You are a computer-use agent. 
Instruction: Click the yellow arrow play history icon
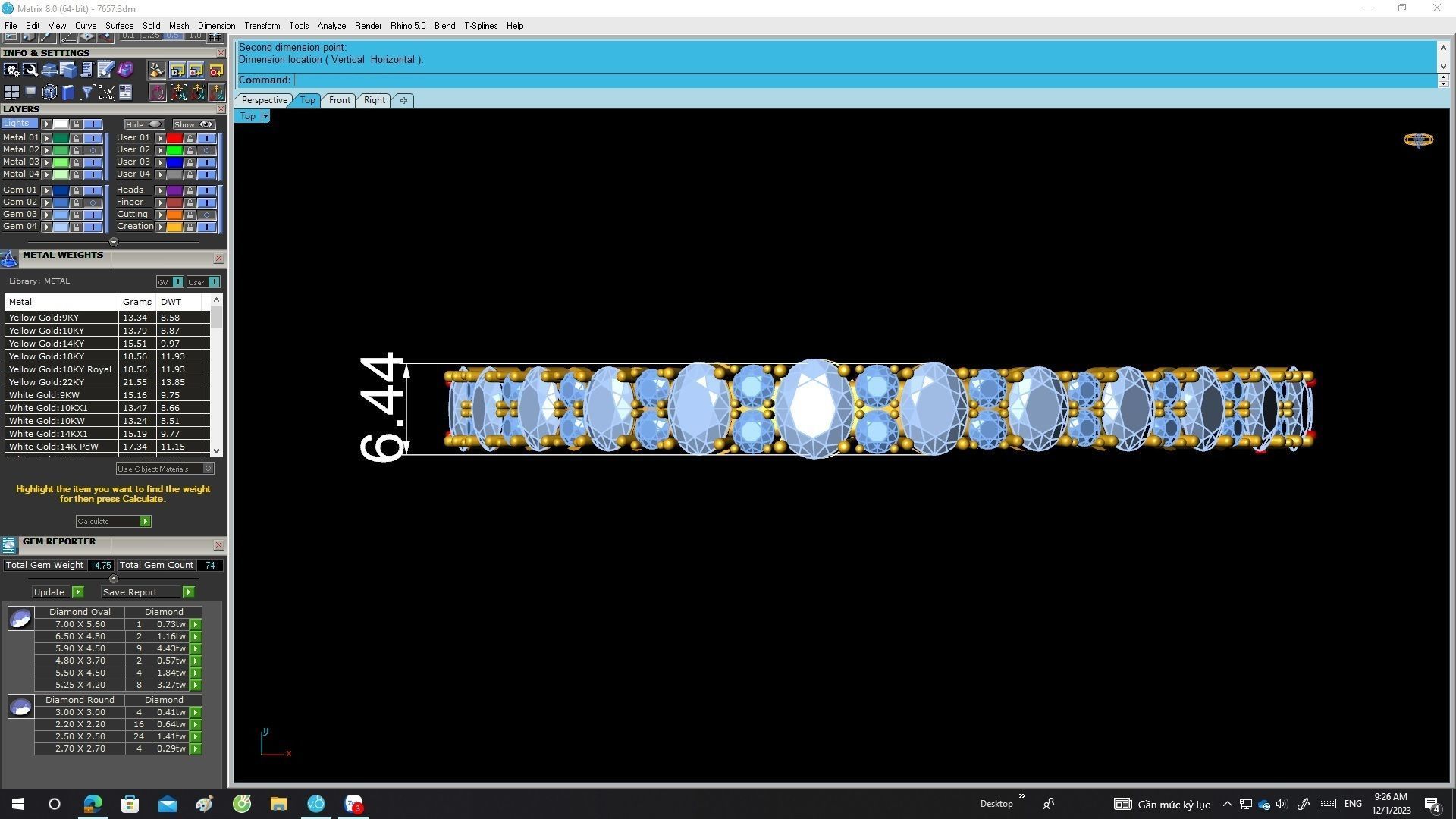pyautogui.click(x=177, y=71)
